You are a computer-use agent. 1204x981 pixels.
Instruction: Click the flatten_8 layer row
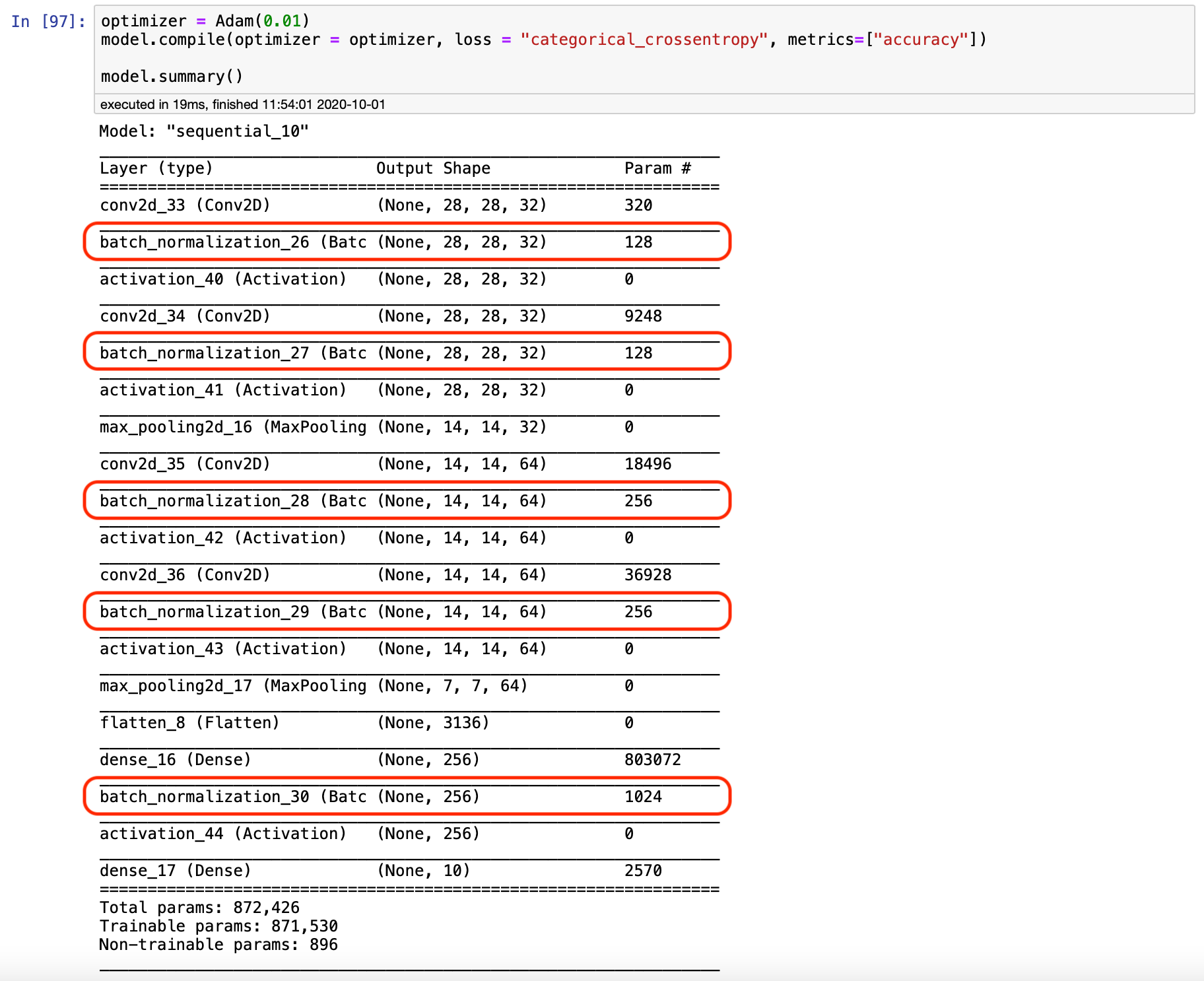191,722
